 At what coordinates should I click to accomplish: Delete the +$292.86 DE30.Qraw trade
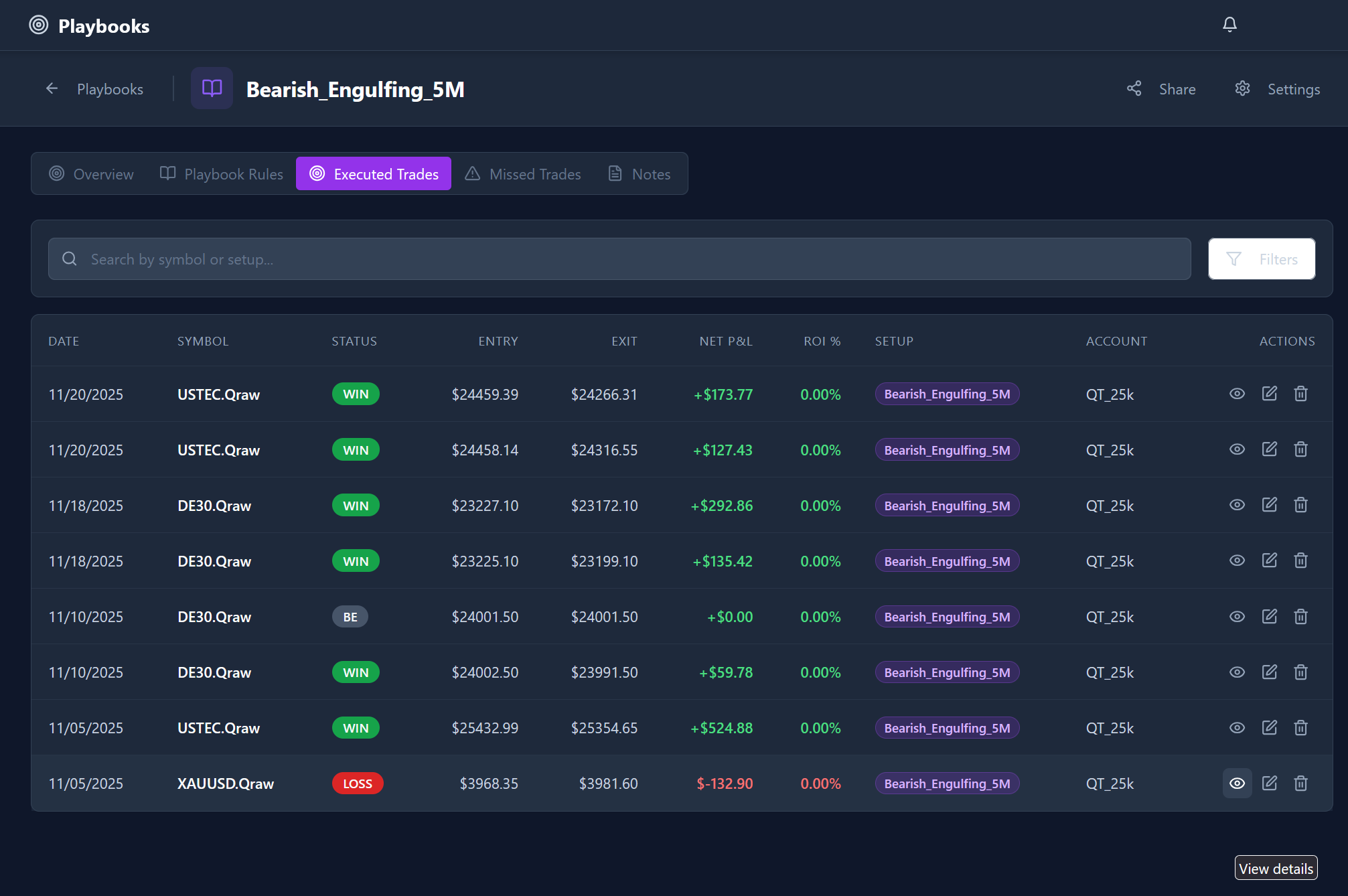coord(1300,505)
